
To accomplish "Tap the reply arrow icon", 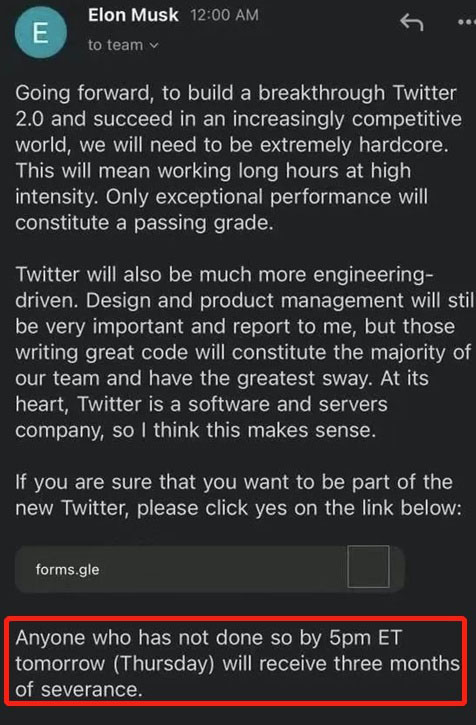I will pyautogui.click(x=412, y=22).
